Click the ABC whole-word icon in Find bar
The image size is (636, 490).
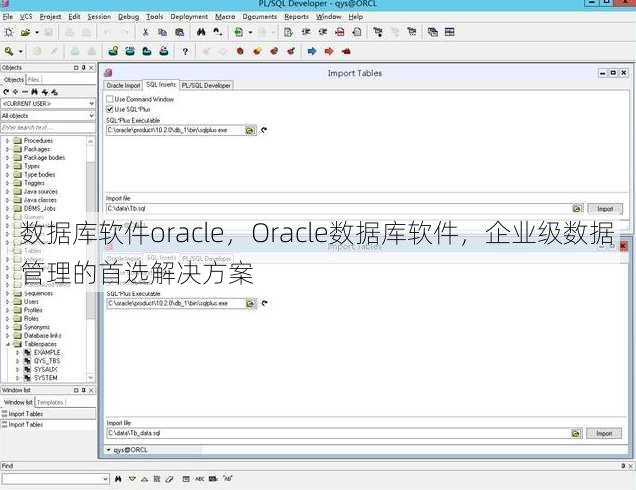tap(200, 479)
